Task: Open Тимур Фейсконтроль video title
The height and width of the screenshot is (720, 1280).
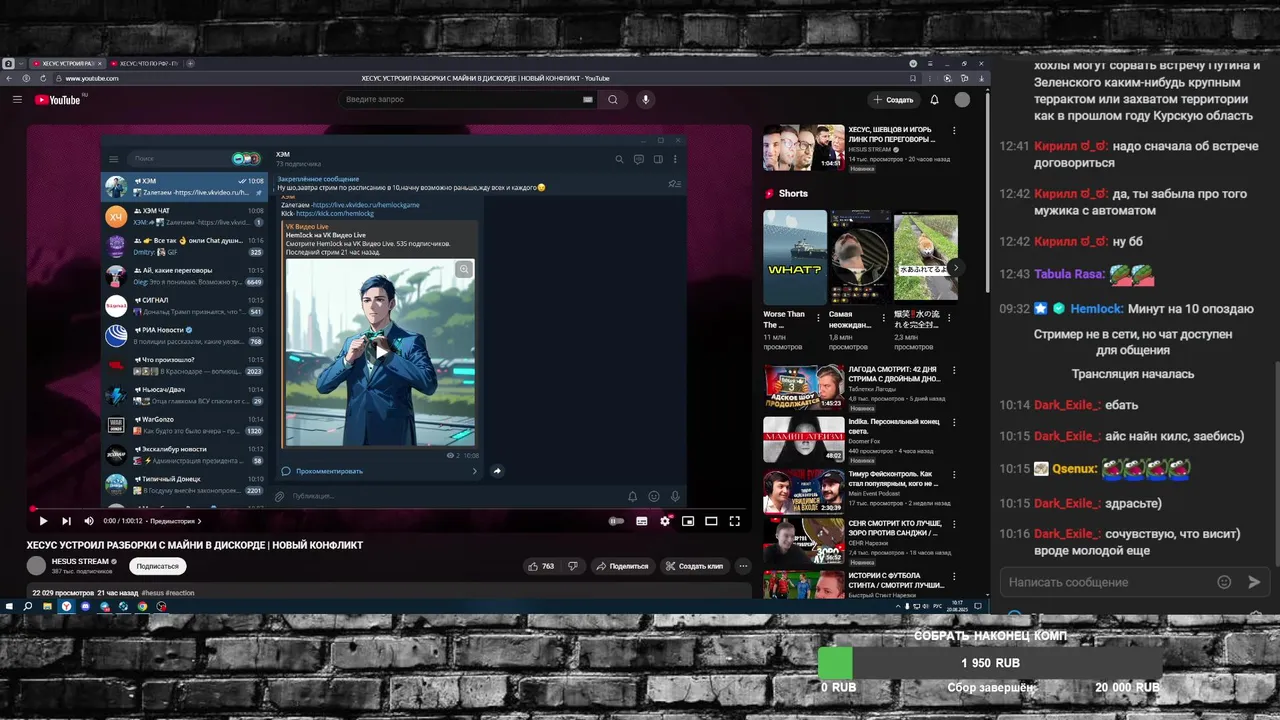Action: [892, 478]
